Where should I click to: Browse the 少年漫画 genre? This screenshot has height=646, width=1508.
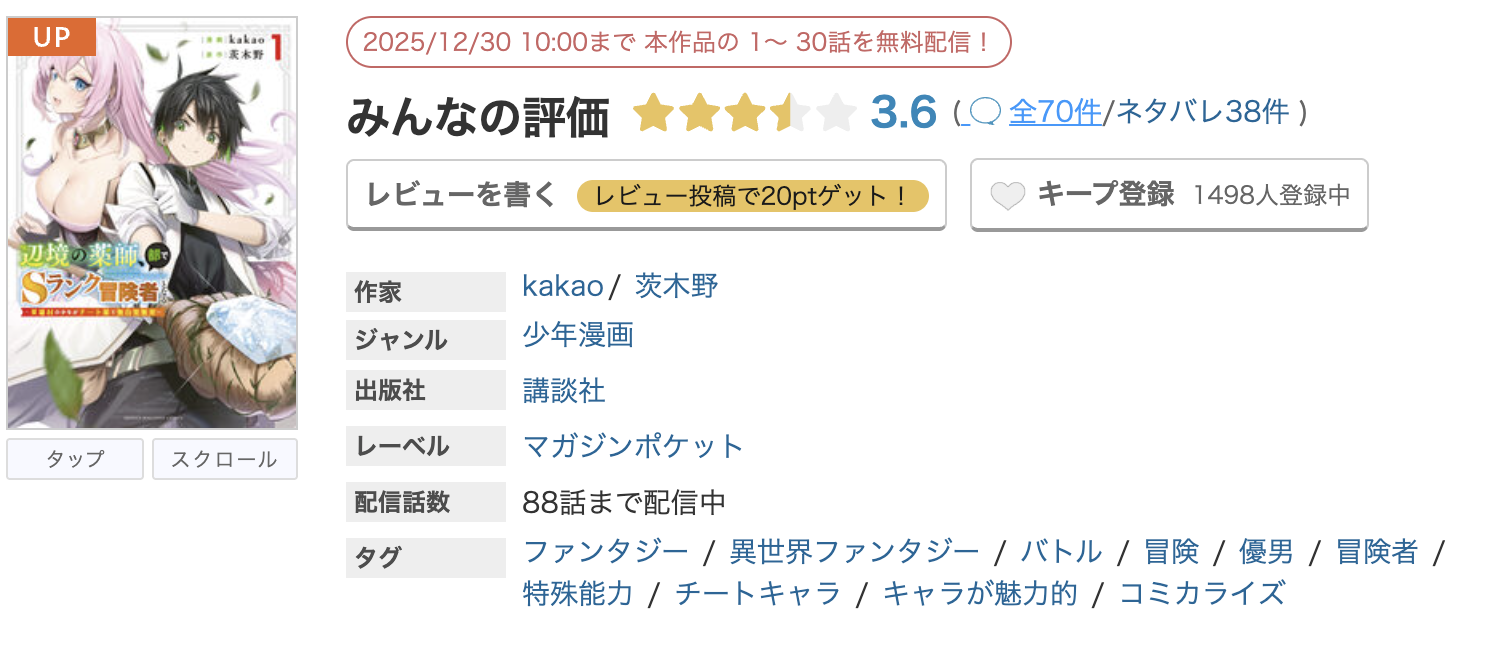(578, 335)
